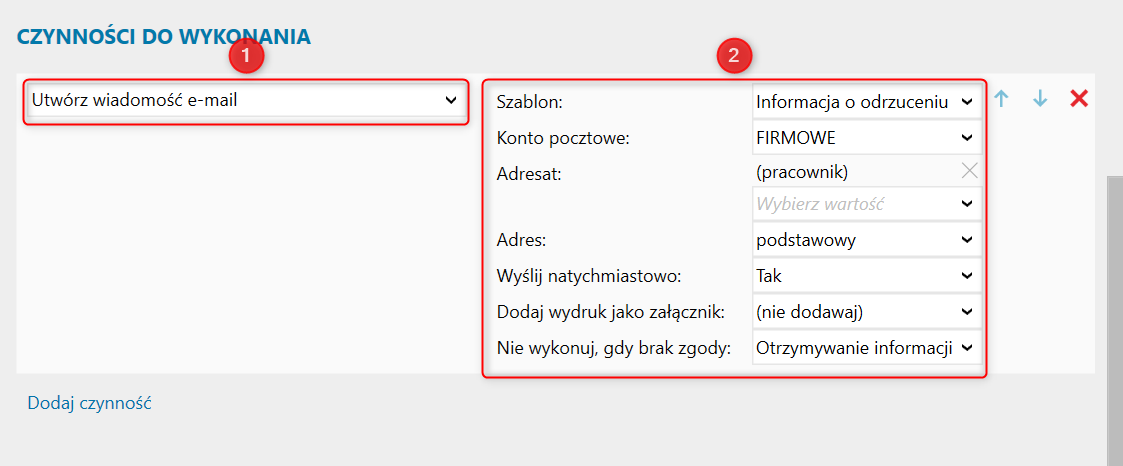Click the red marker number 1
This screenshot has width=1123, height=466.
point(245,57)
